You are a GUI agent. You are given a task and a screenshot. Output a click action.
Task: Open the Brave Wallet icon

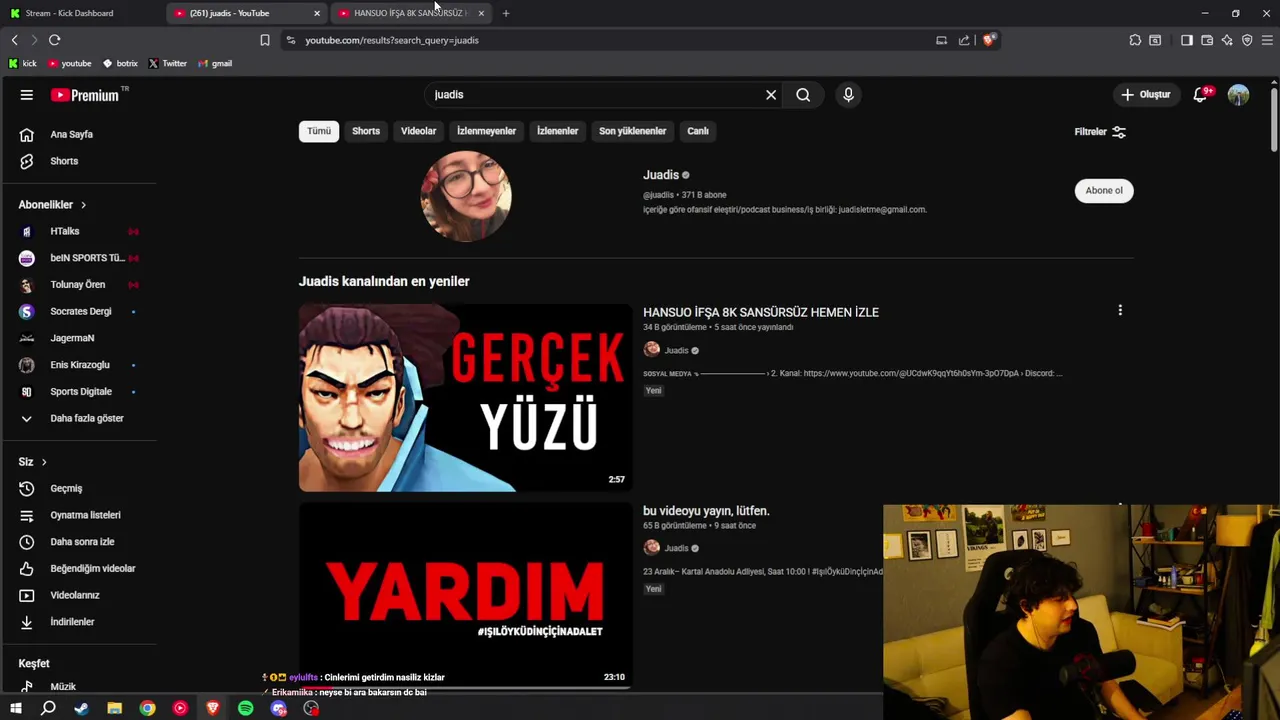pyautogui.click(x=1207, y=40)
